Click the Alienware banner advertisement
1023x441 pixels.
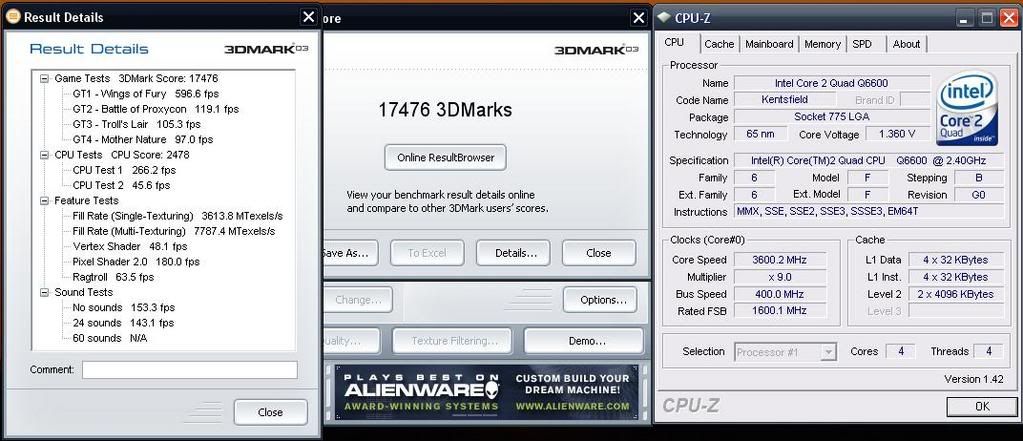click(487, 392)
